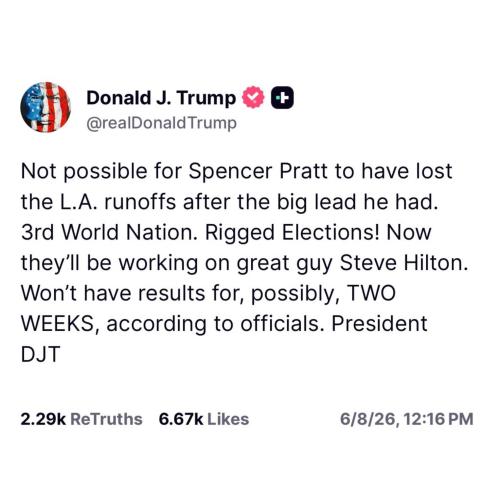Image resolution: width=500 pixels, height=500 pixels.
Task: Open the 6/8/26, 12:16 PM timestamp
Action: tap(407, 419)
